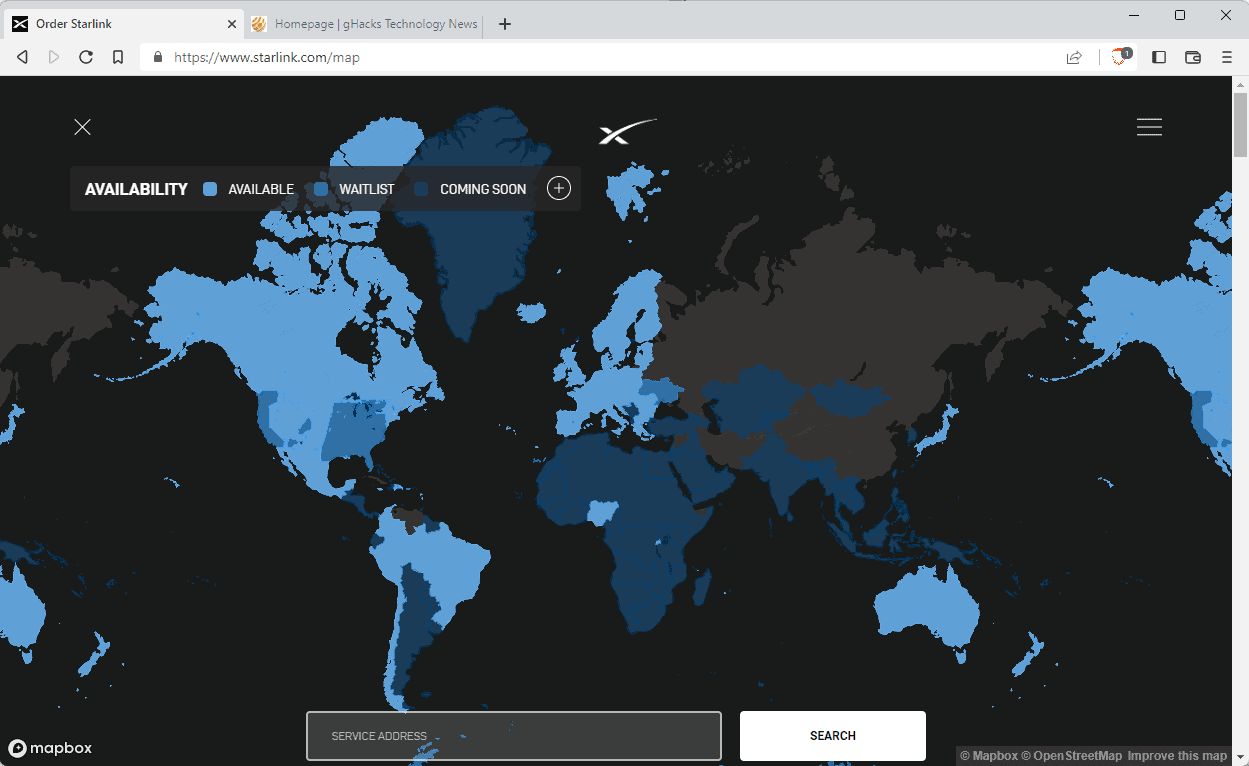Open the Improve this map link
The height and width of the screenshot is (766, 1249).
[x=1176, y=756]
